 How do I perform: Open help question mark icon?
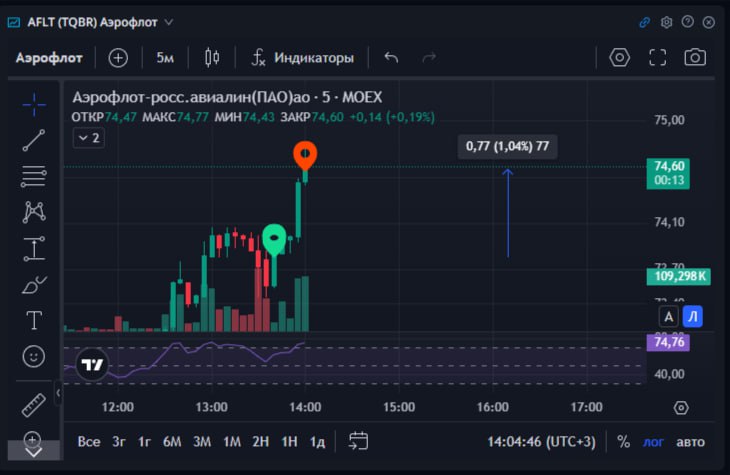[688, 22]
